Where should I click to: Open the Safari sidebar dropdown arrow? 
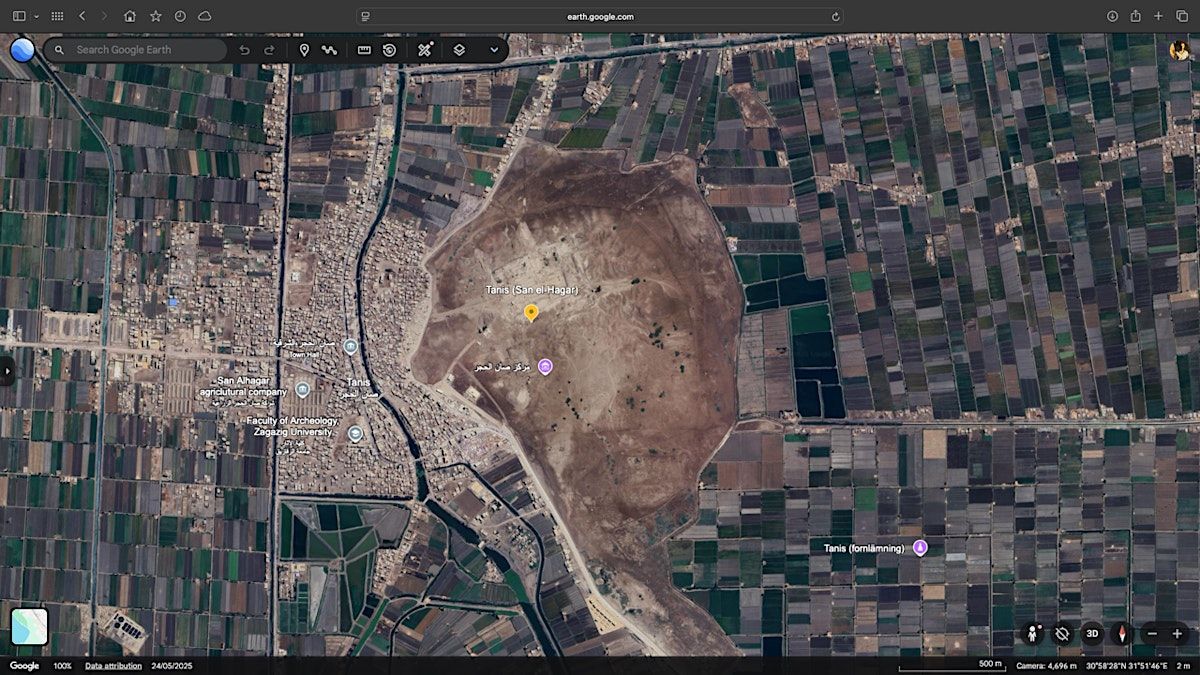(36, 16)
